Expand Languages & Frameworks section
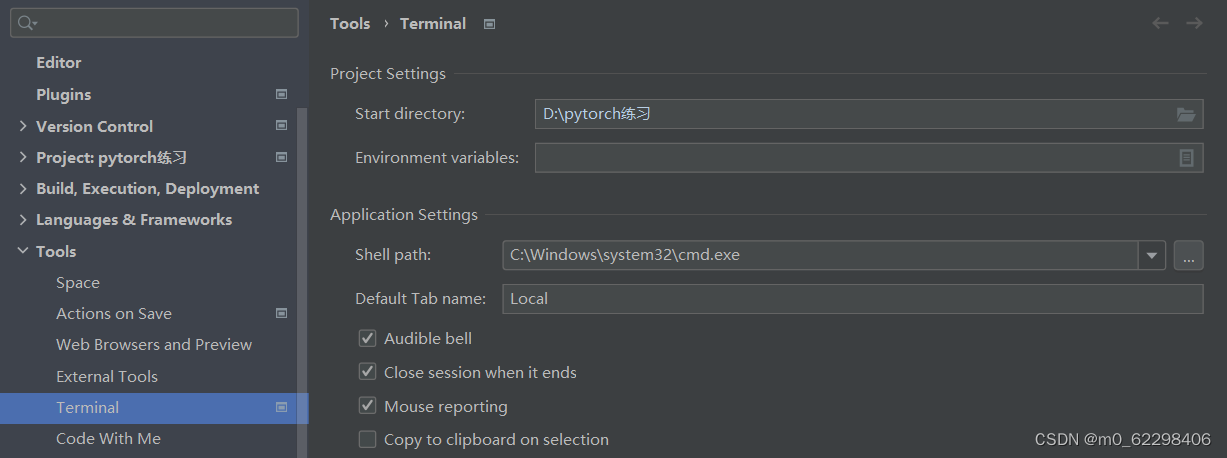1227x458 pixels. pyautogui.click(x=23, y=220)
